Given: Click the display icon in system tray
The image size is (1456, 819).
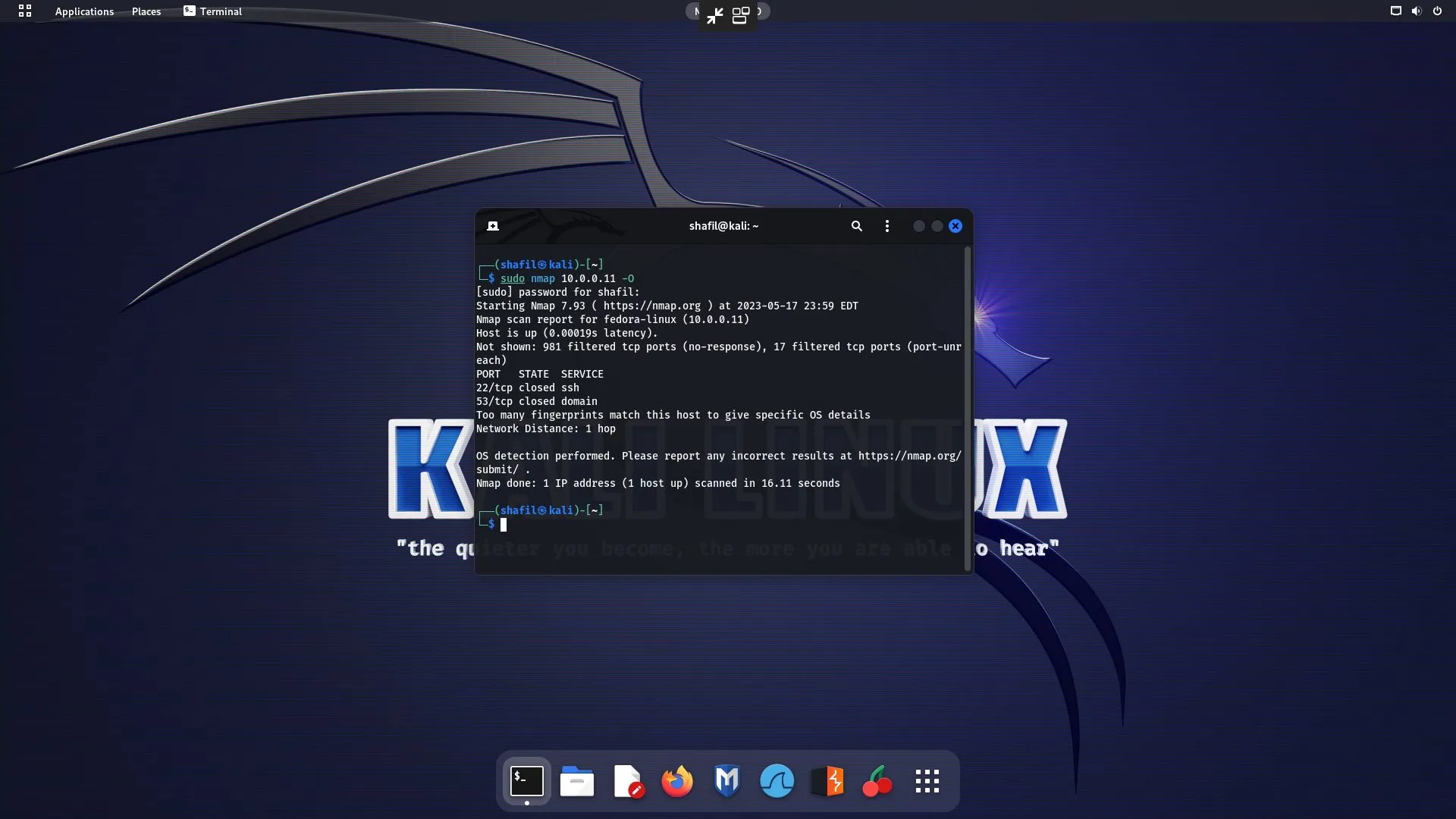Looking at the screenshot, I should (x=1395, y=11).
